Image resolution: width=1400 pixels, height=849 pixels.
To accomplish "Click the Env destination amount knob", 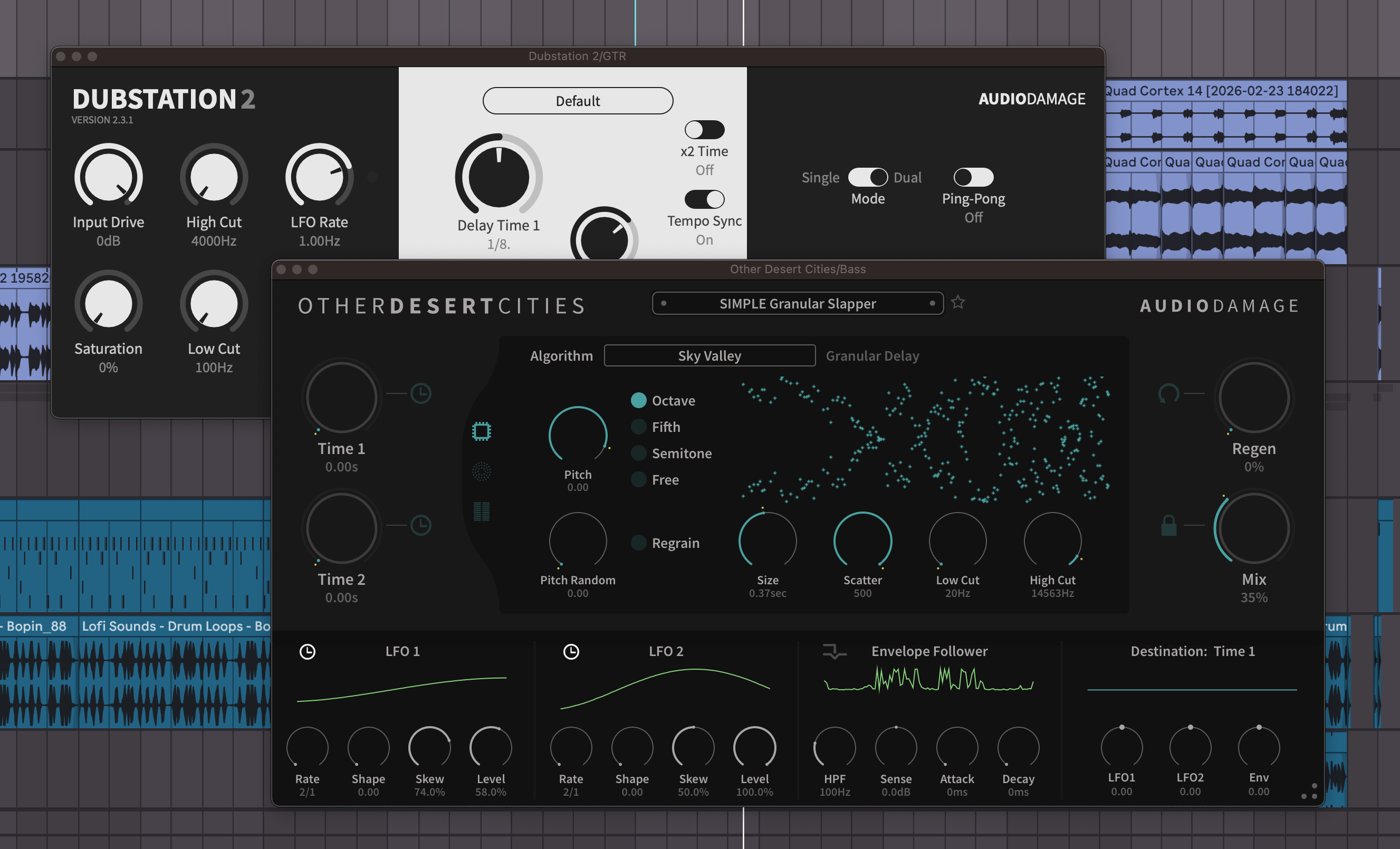I will (x=1259, y=746).
